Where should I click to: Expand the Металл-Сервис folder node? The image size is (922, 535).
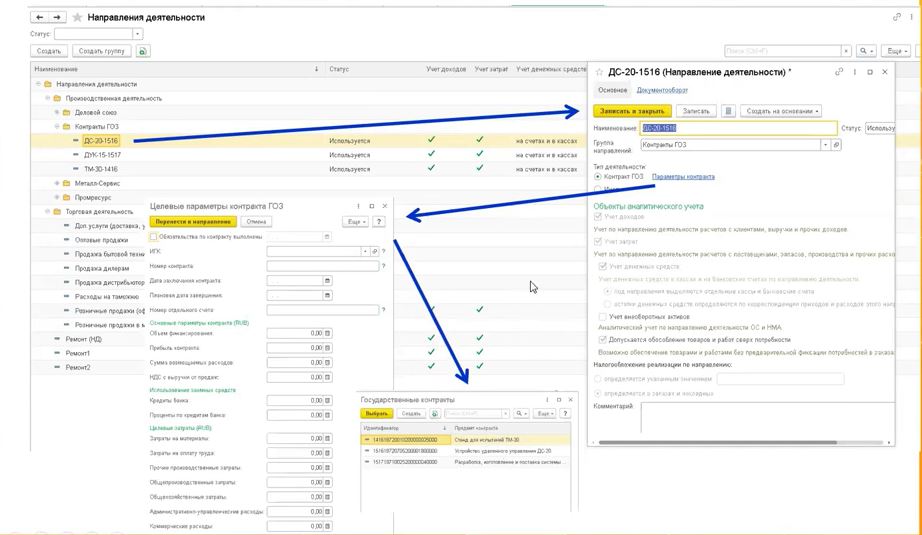[x=55, y=183]
